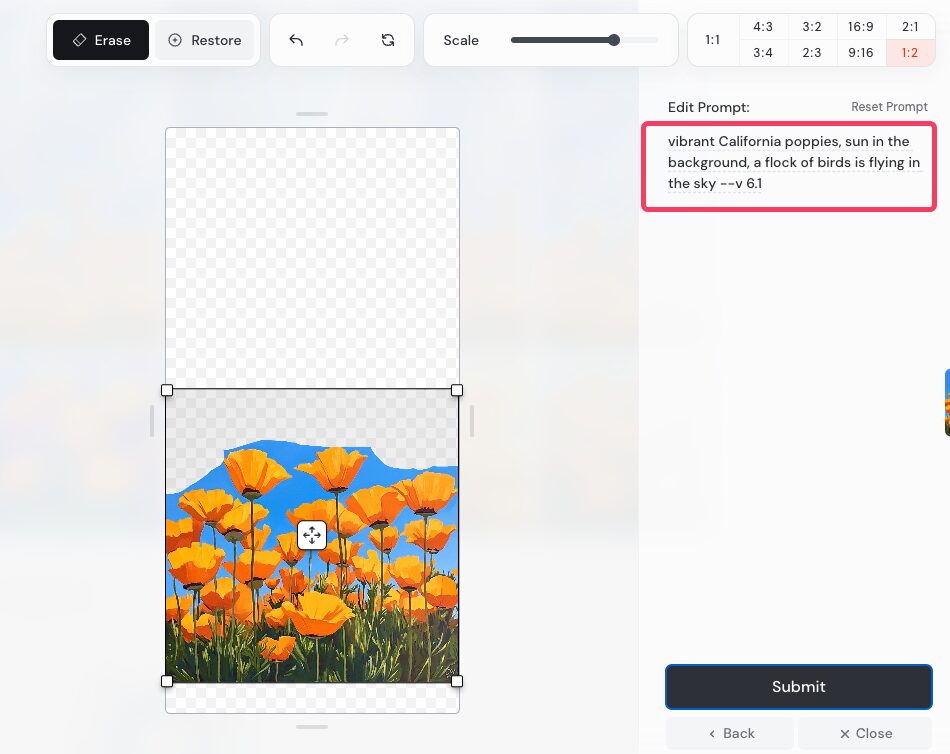
Task: Click the undo arrow icon
Action: [x=296, y=40]
